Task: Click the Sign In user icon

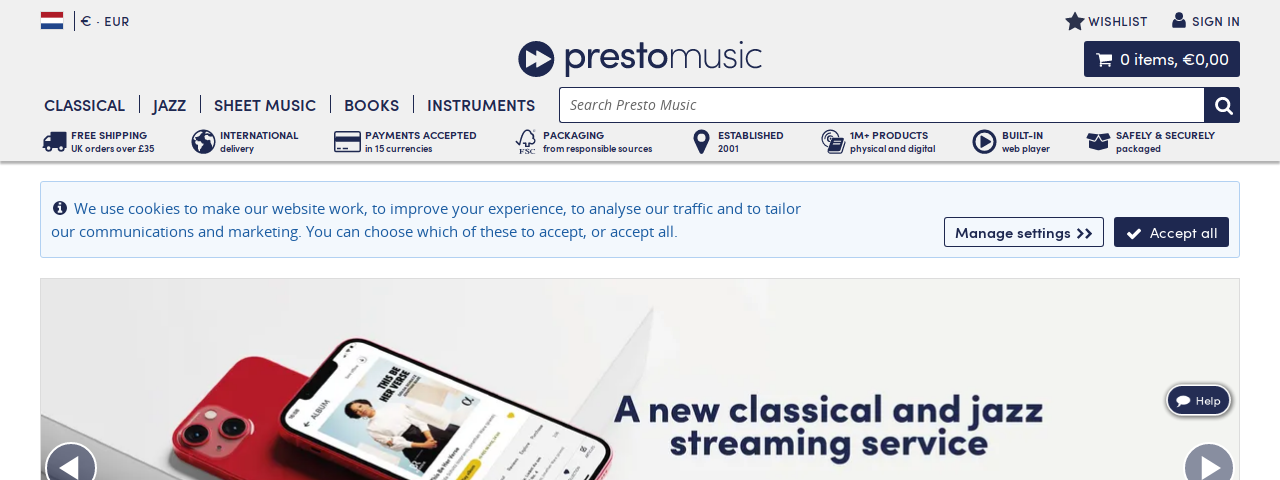Action: click(1179, 20)
